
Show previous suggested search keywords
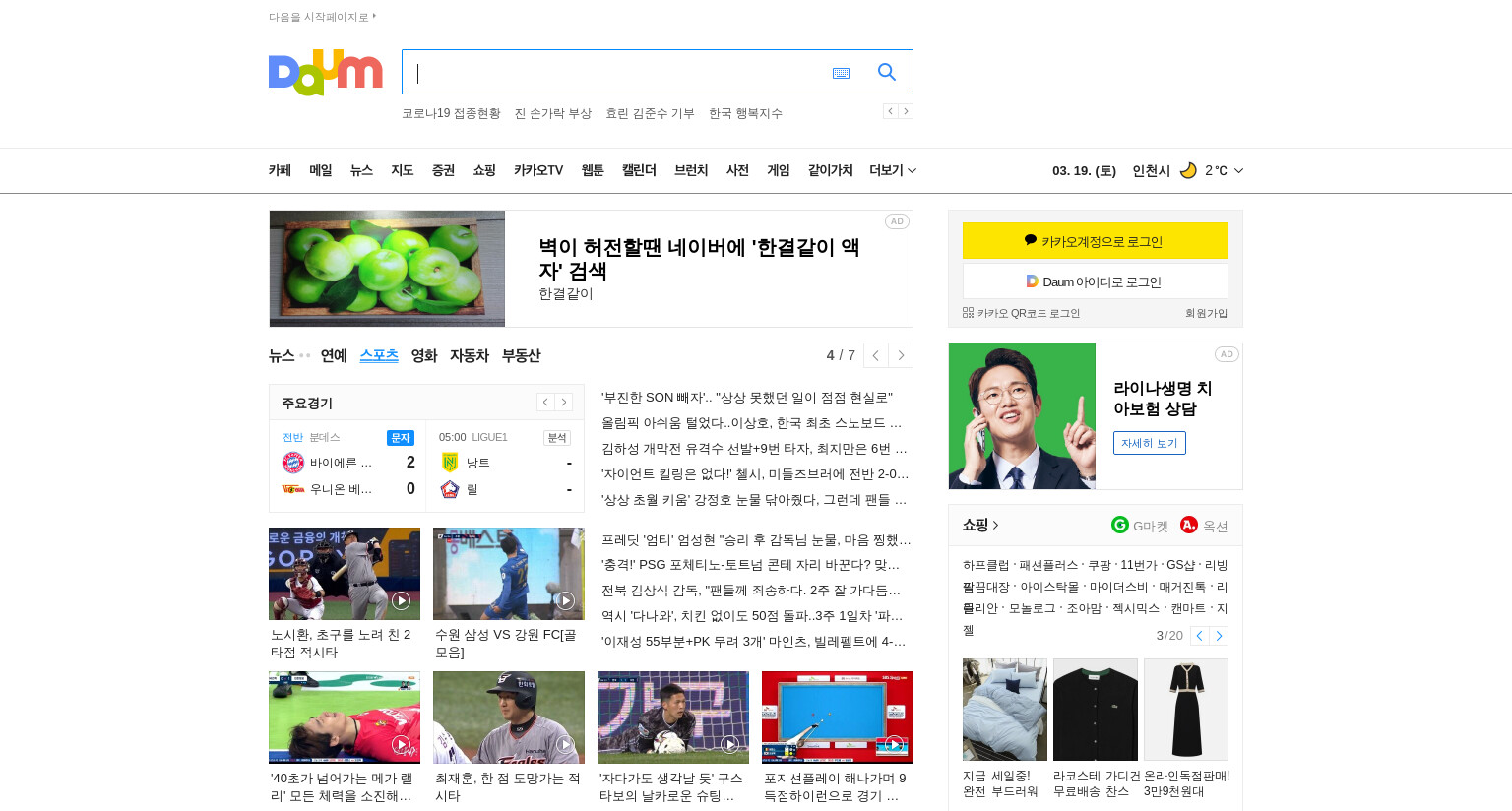click(890, 111)
